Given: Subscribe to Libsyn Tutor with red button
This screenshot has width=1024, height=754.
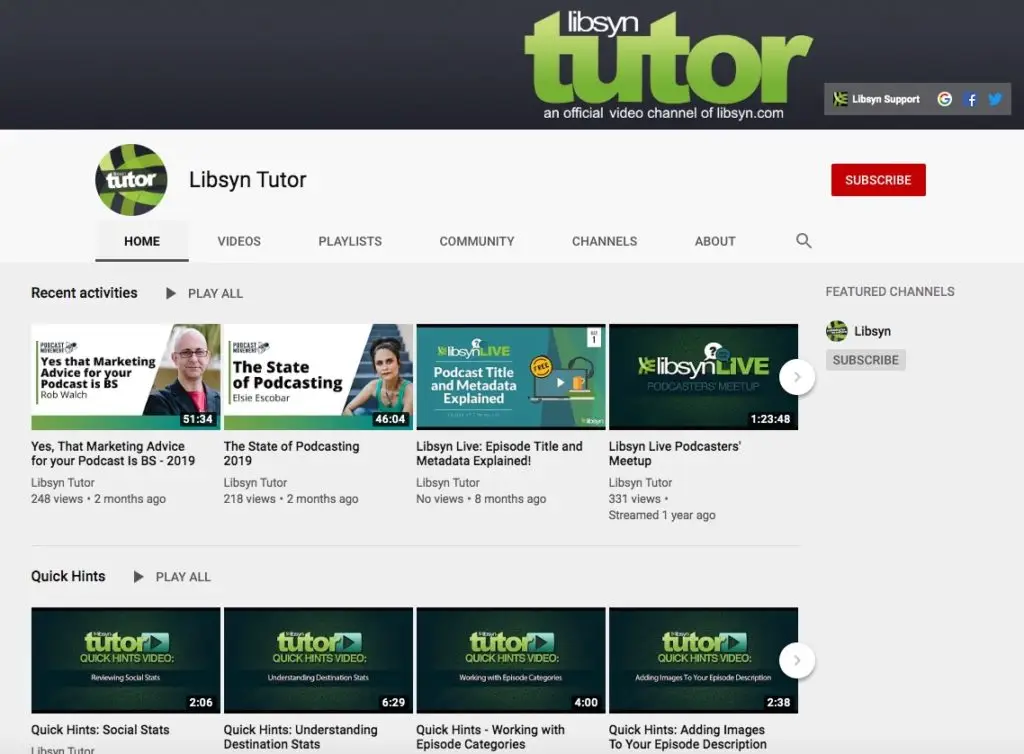Looking at the screenshot, I should pos(878,180).
